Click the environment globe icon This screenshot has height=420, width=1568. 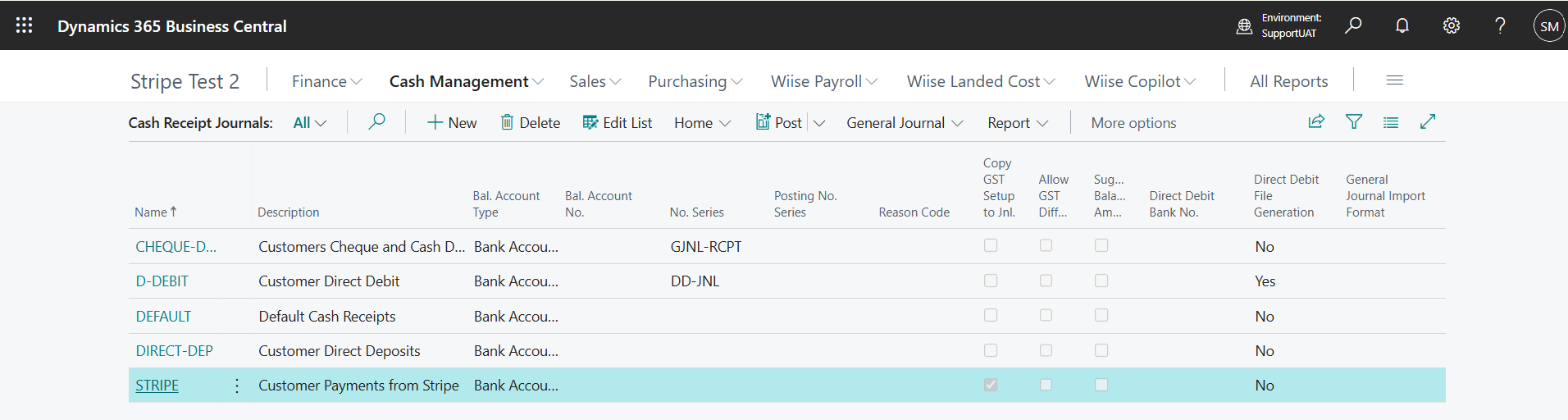point(1244,26)
